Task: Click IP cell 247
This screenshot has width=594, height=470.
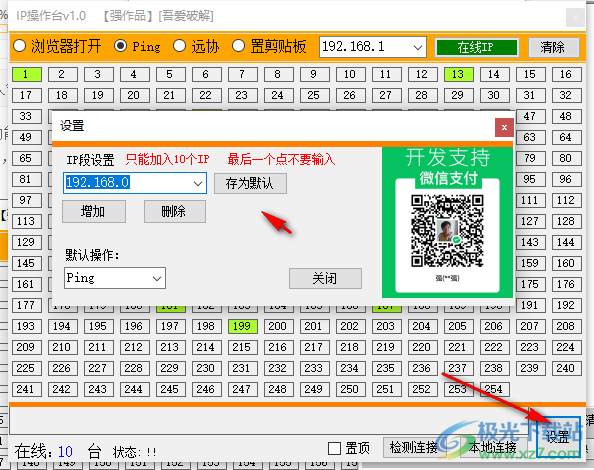Action: 242,389
